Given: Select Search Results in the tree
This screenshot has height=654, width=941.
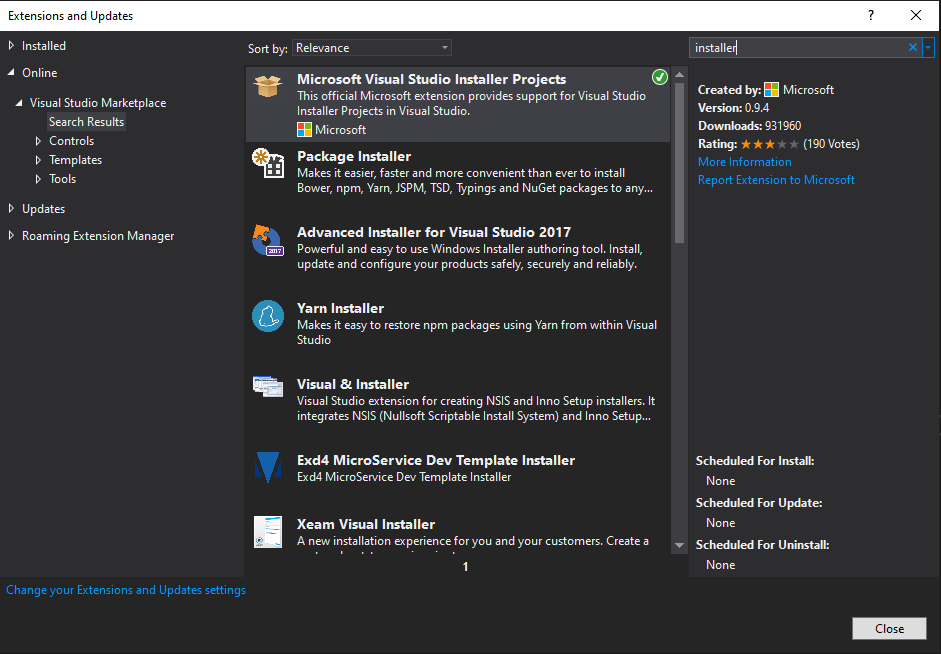Looking at the screenshot, I should pos(86,122).
